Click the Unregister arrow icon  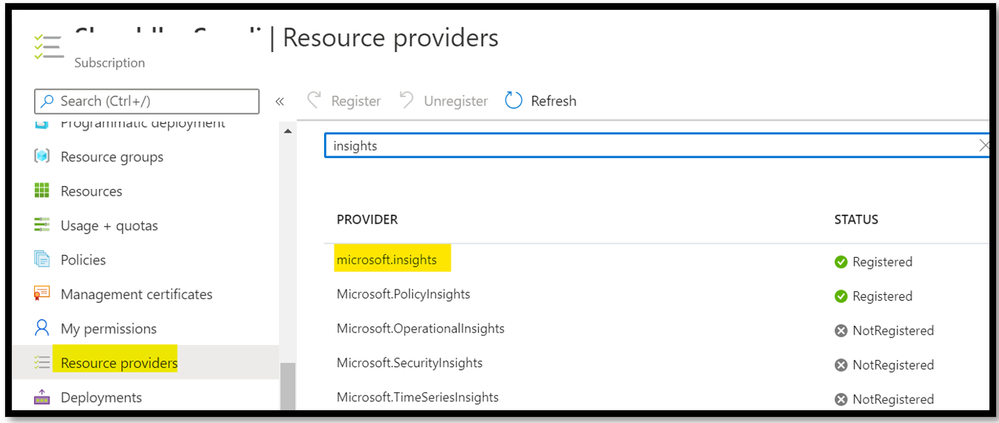point(406,101)
